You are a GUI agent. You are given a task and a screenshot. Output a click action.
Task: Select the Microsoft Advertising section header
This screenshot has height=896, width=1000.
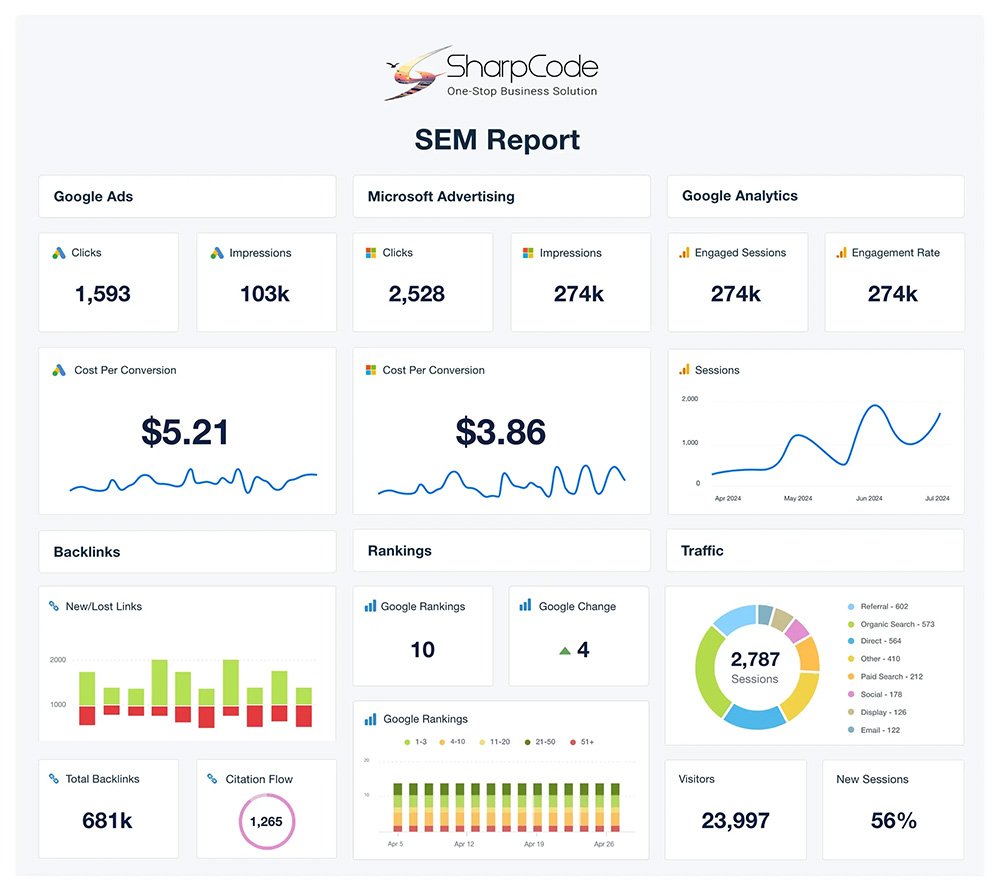pyautogui.click(x=501, y=197)
